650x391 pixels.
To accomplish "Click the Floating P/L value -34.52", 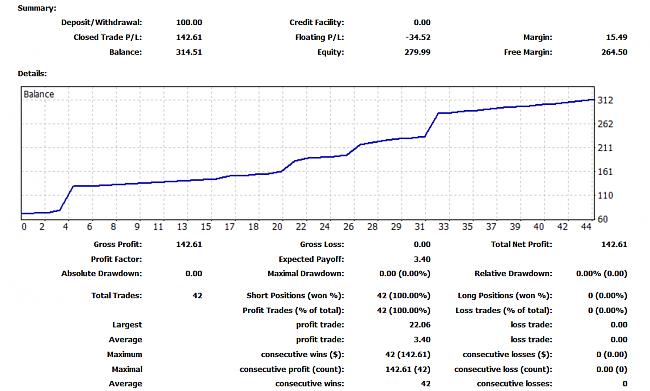I will click(418, 37).
